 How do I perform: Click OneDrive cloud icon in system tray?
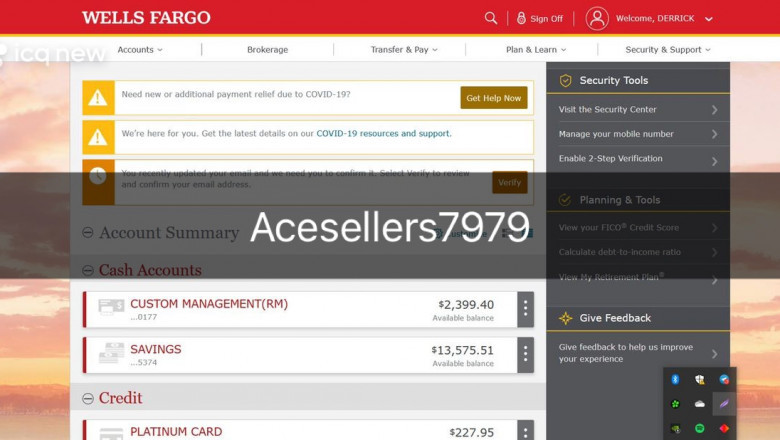coord(700,404)
